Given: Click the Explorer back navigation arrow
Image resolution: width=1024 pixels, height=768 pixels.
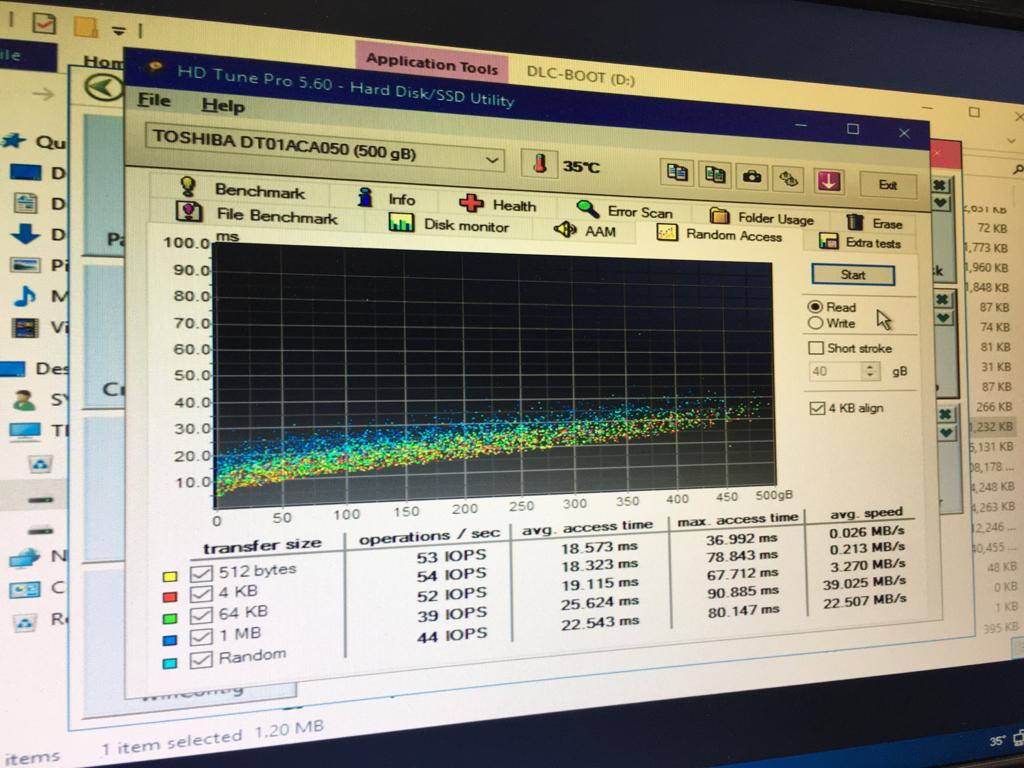Looking at the screenshot, I should point(43,93).
